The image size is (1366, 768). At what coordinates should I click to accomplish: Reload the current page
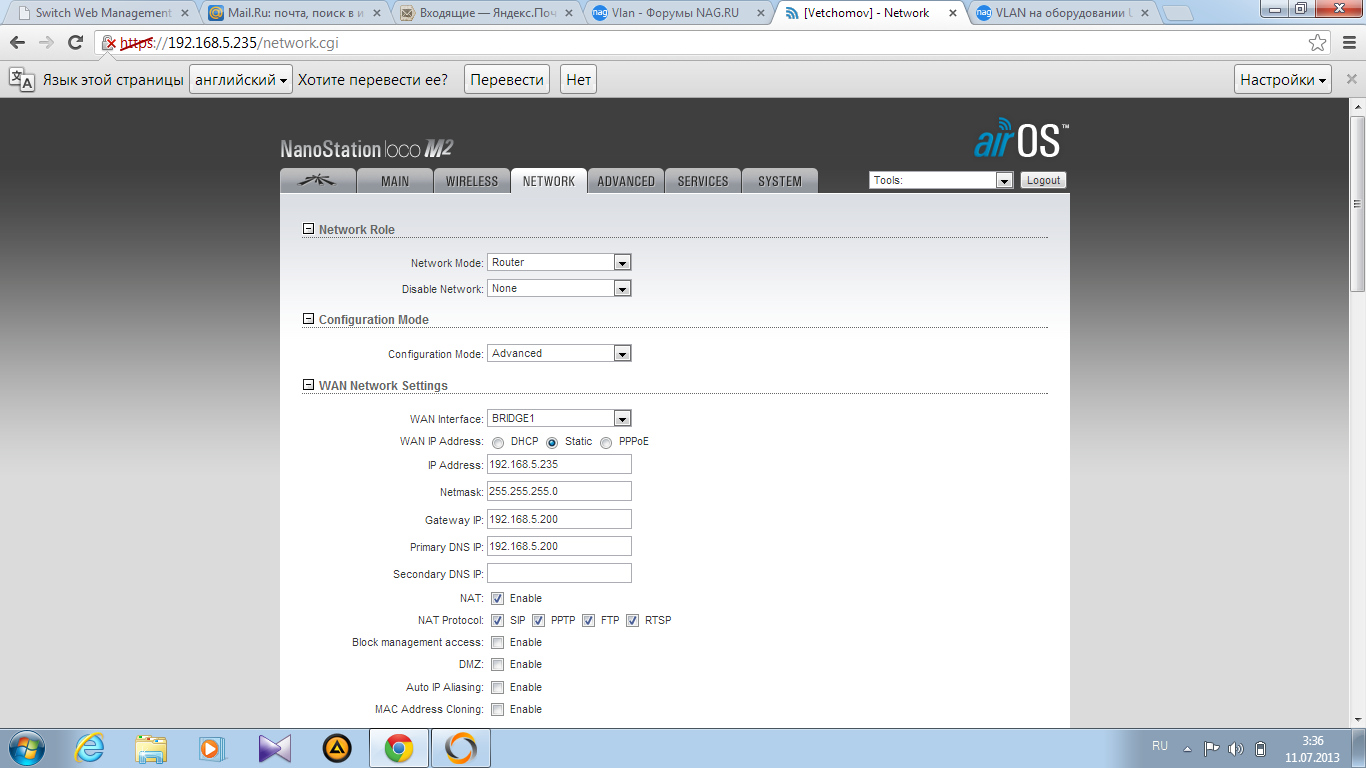tap(75, 42)
